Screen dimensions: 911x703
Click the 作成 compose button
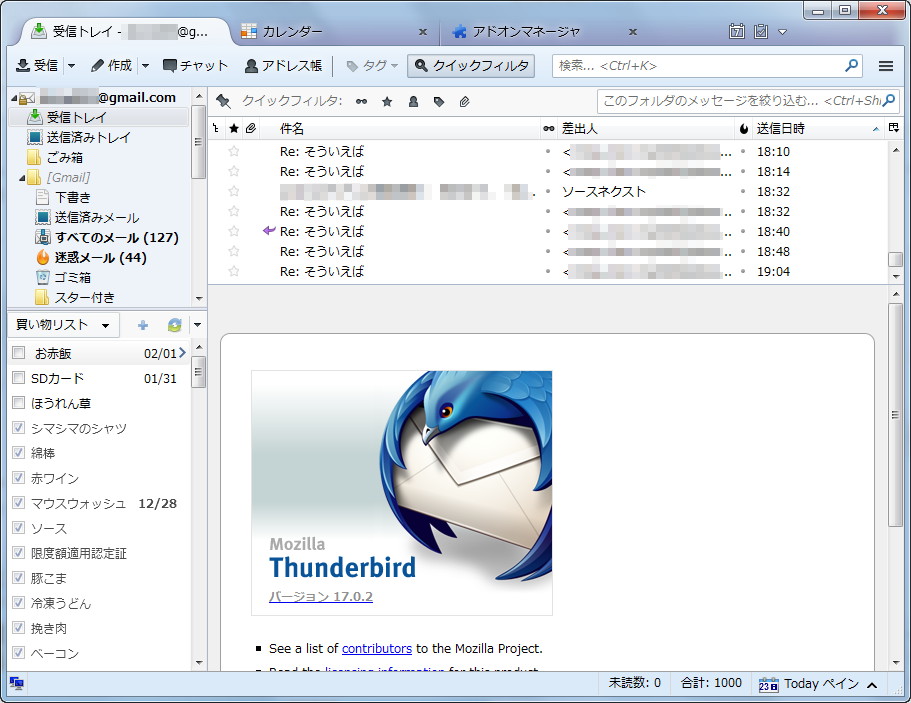[112, 66]
